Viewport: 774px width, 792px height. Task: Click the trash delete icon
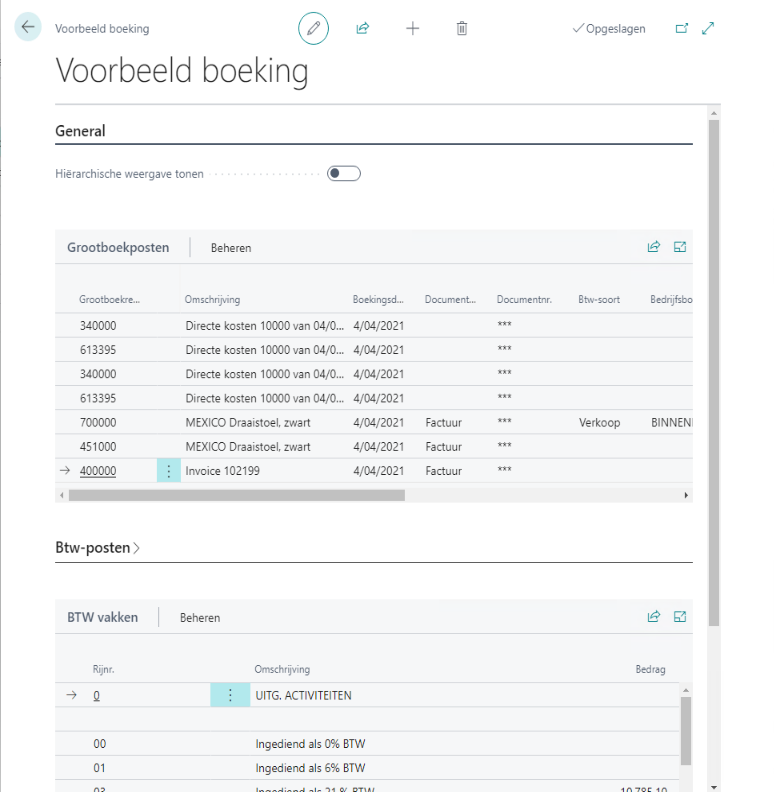[x=462, y=29]
